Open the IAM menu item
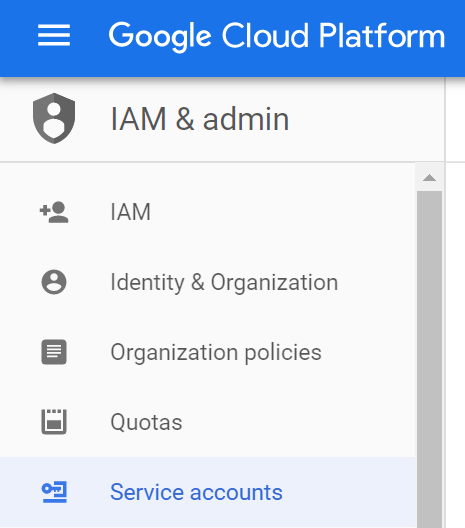The height and width of the screenshot is (528, 465). [208, 212]
